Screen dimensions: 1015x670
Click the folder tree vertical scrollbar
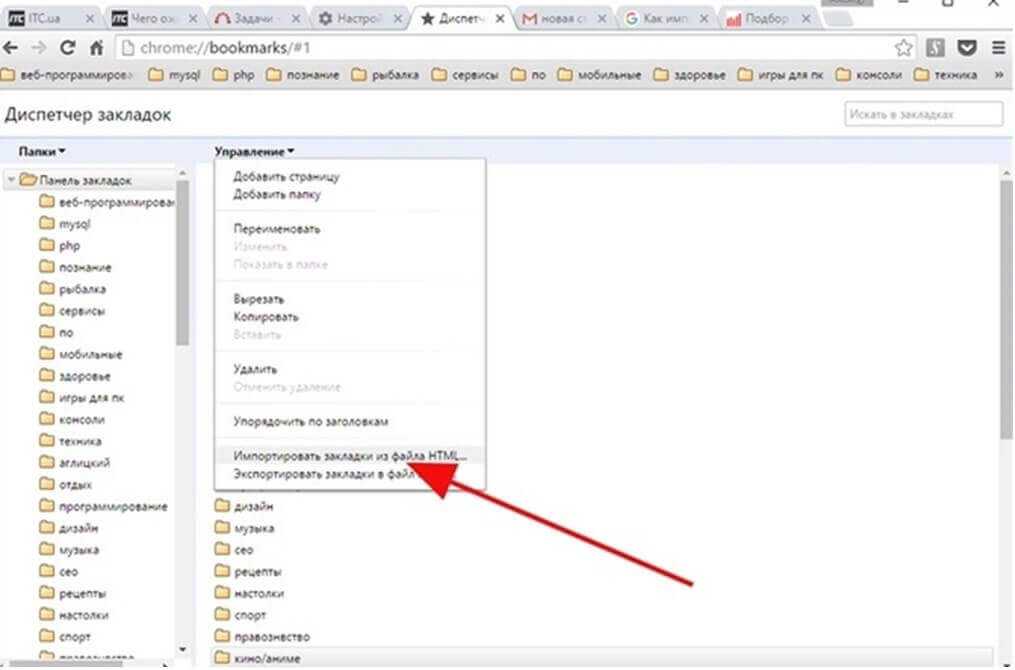coord(183,262)
